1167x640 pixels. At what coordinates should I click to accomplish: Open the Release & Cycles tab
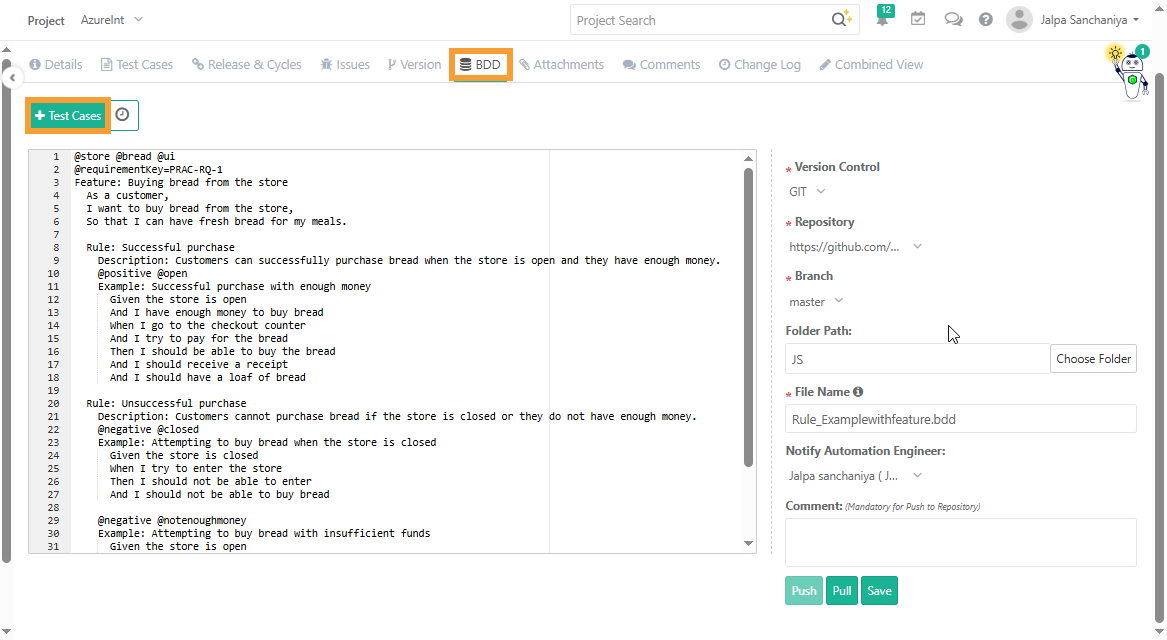pyautogui.click(x=246, y=64)
